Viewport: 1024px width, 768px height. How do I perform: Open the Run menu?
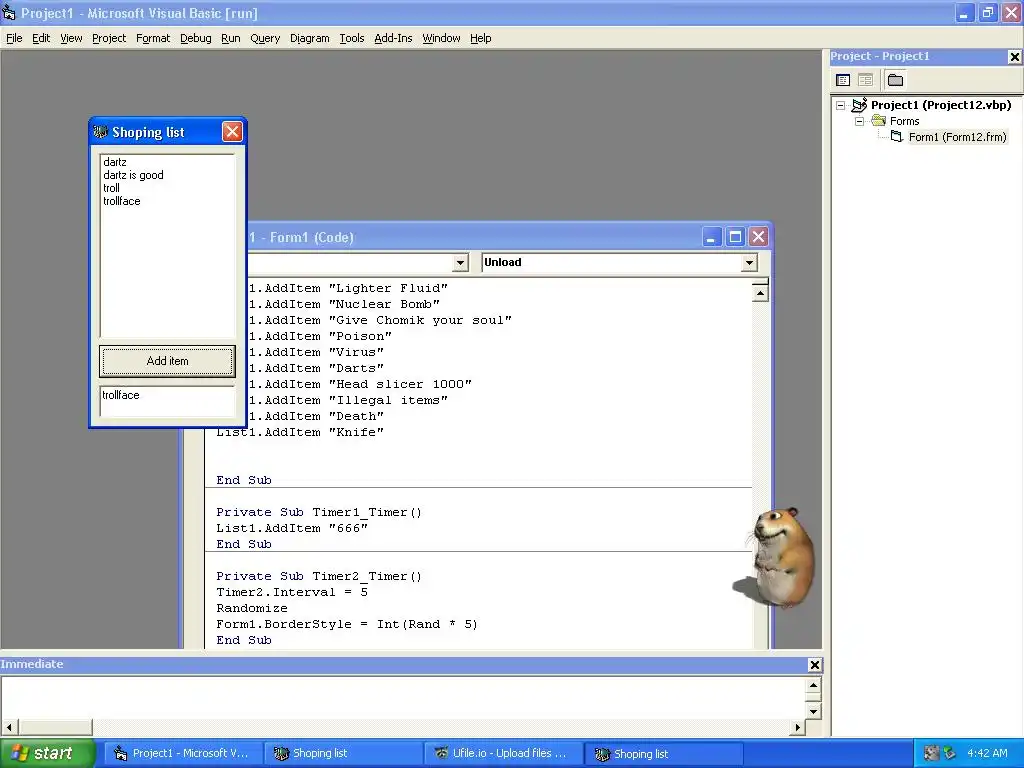[x=231, y=39]
